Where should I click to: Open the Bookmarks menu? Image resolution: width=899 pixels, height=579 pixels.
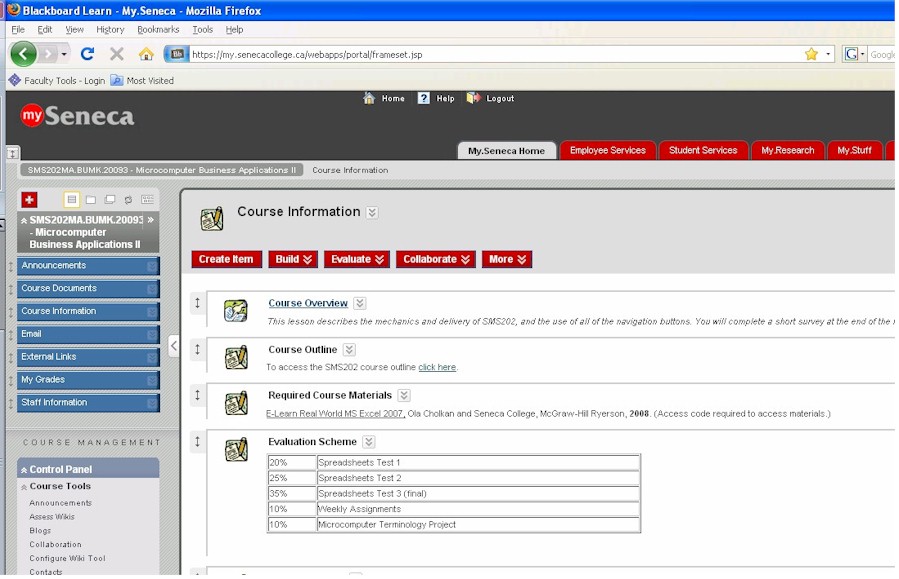click(158, 29)
